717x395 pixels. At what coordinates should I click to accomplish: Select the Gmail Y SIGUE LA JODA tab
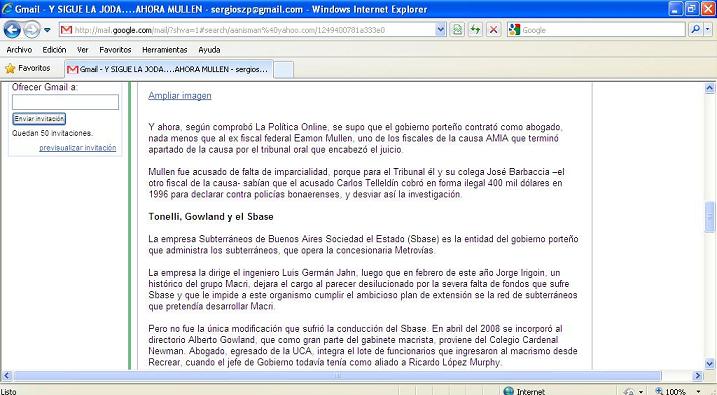click(169, 69)
